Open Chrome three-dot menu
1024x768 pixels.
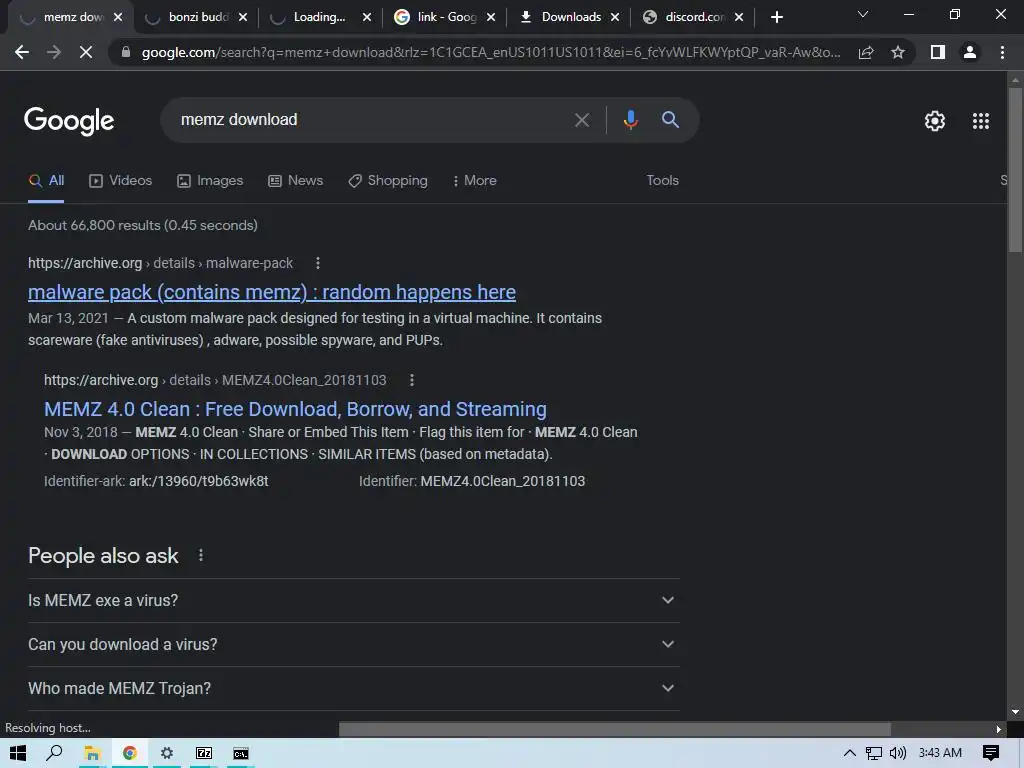coord(1002,52)
